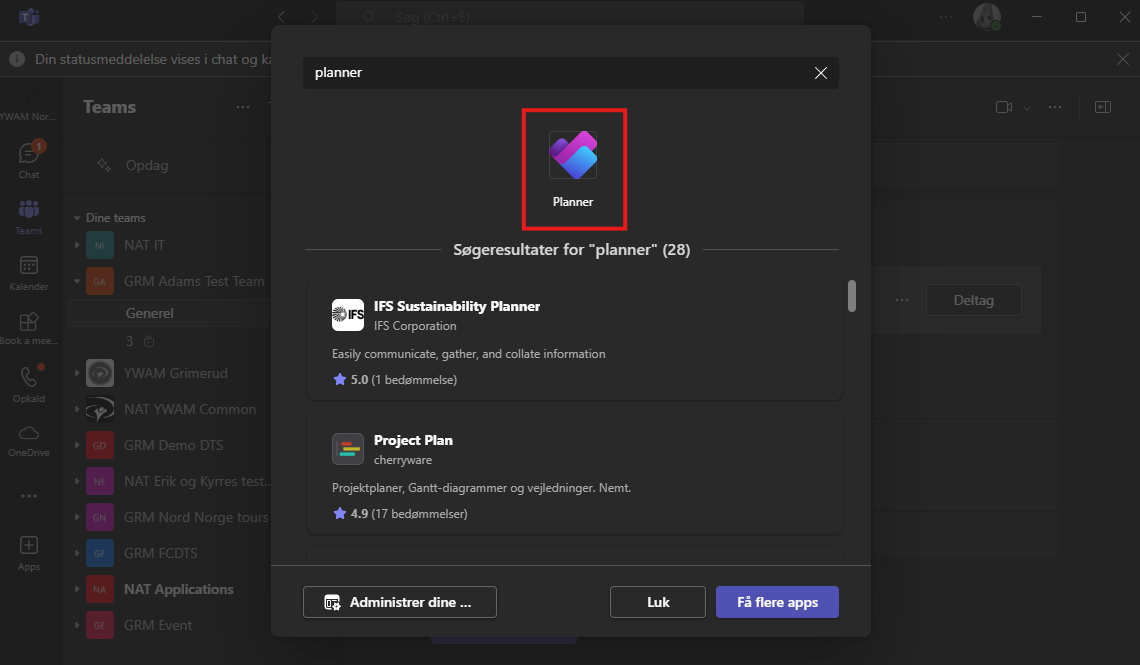The image size is (1140, 665).
Task: Select the YWAM Grimerud team avatar
Action: coord(100,373)
